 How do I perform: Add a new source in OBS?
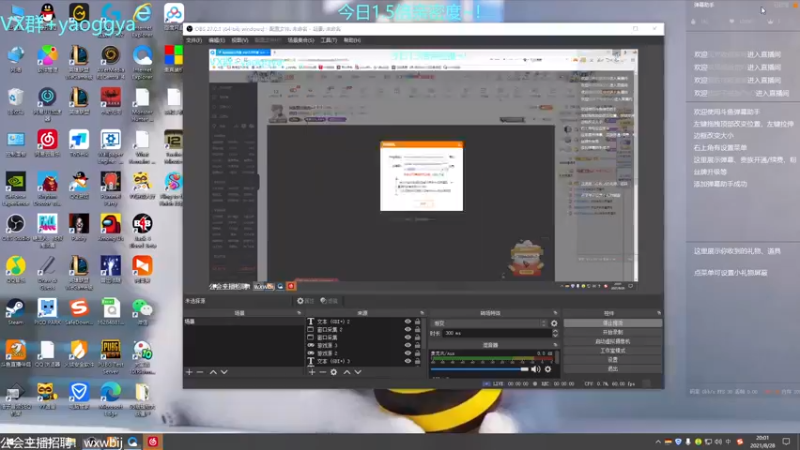(x=312, y=372)
